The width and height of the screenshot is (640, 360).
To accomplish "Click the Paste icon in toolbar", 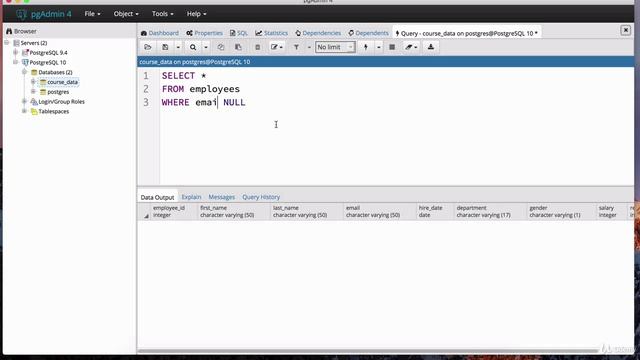I will point(238,47).
